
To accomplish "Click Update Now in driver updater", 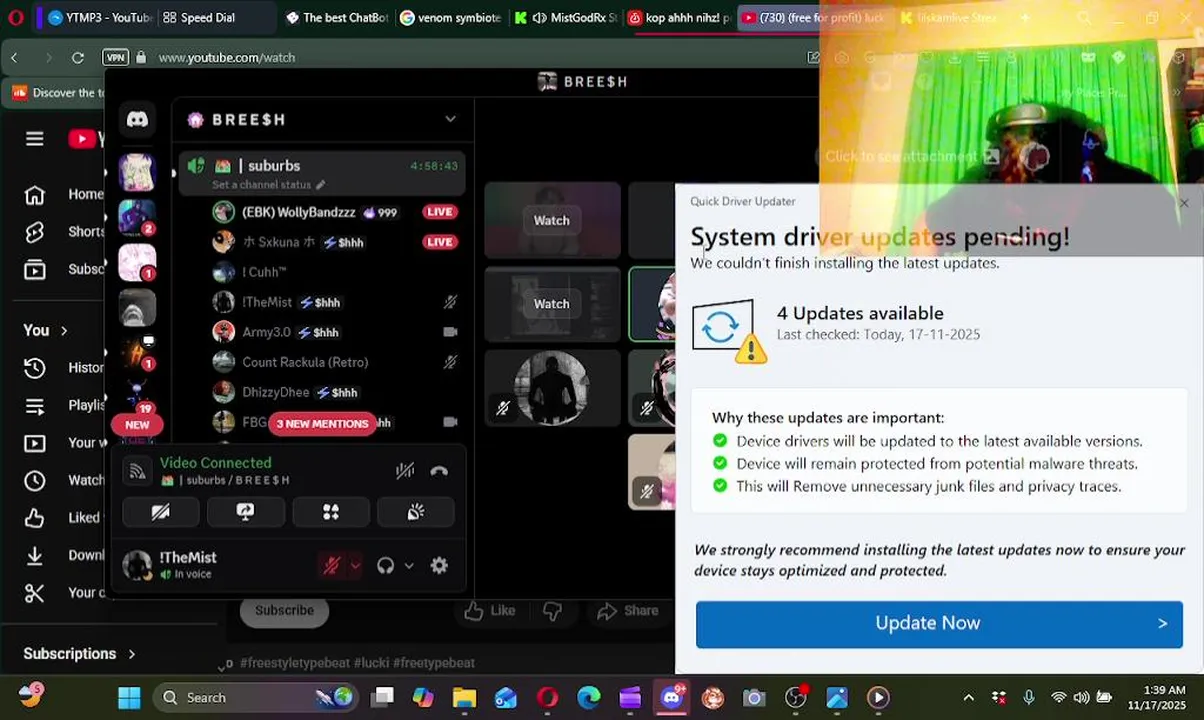I will (939, 623).
